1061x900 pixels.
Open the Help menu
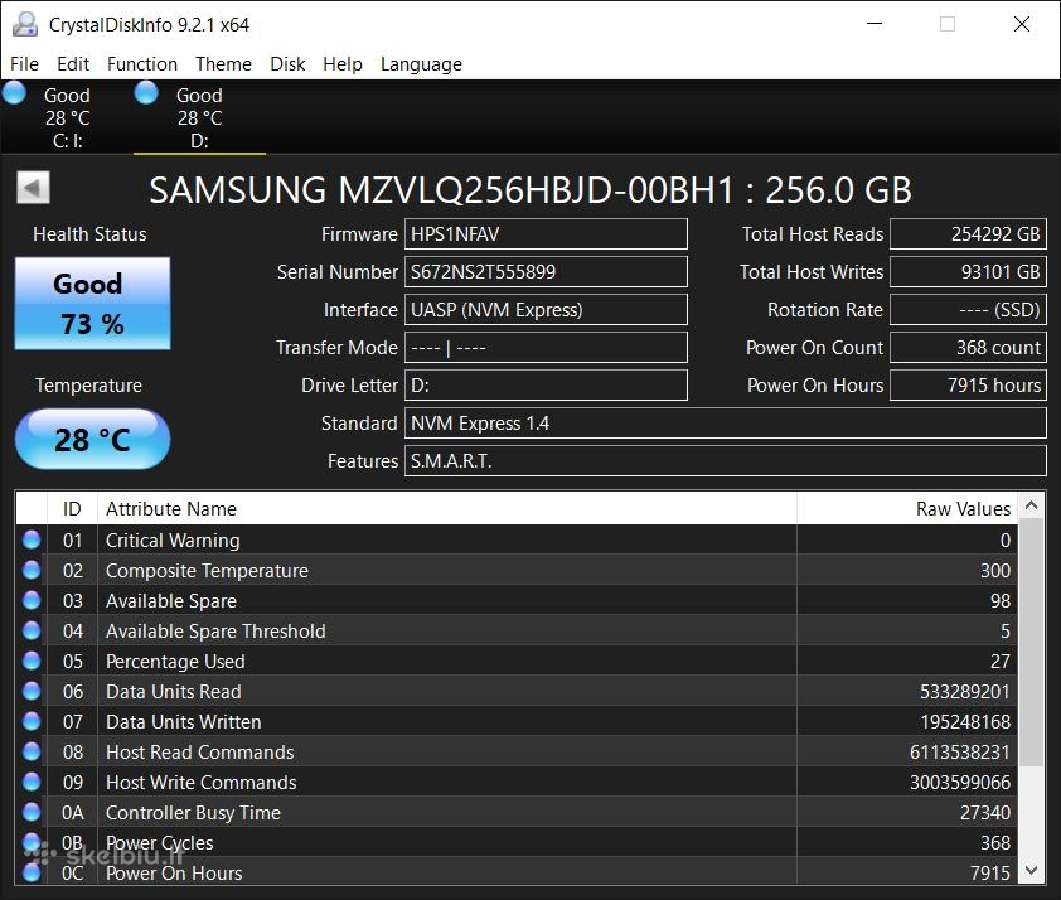[x=342, y=64]
